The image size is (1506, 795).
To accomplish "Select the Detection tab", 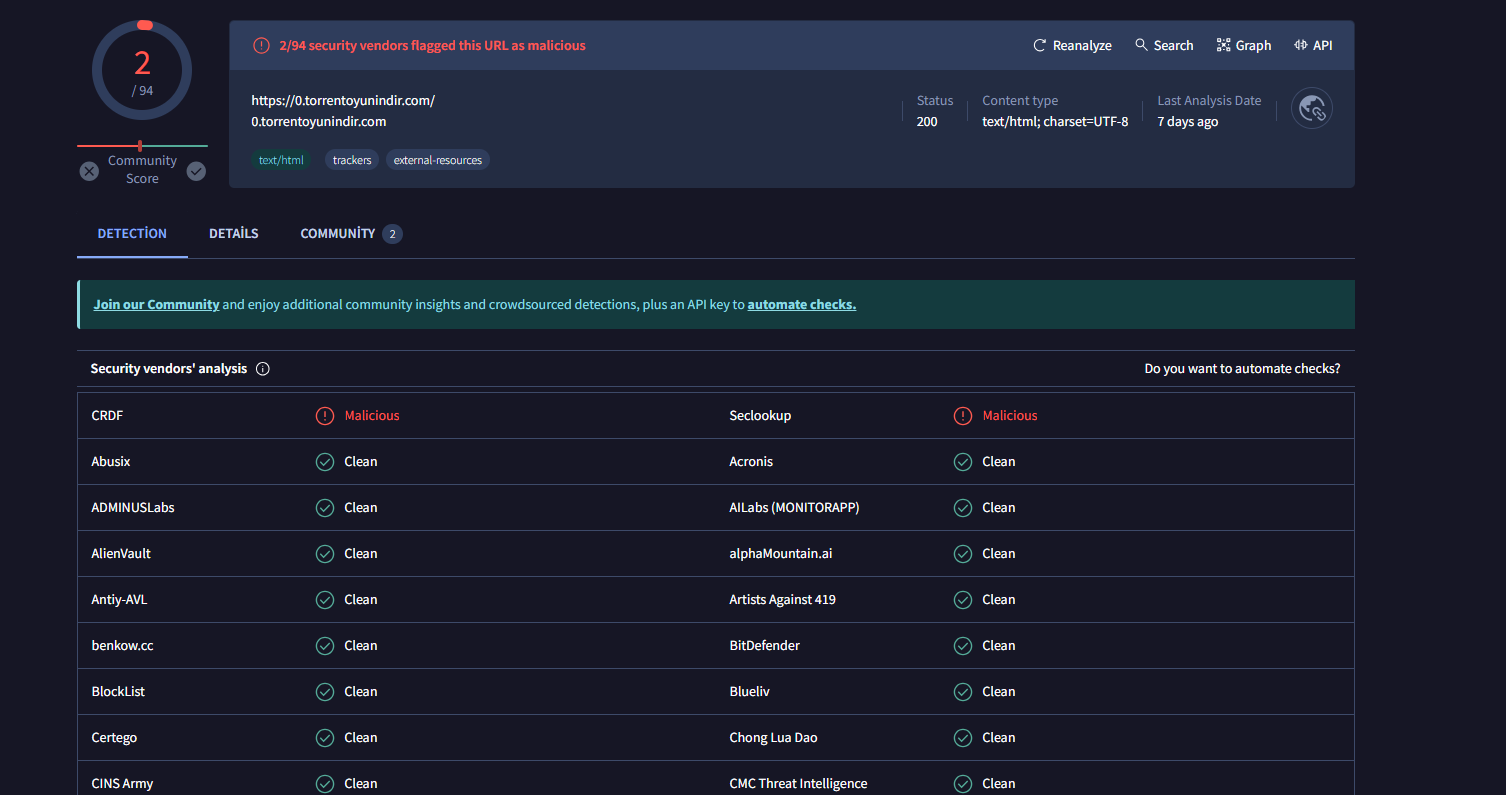I will [132, 233].
